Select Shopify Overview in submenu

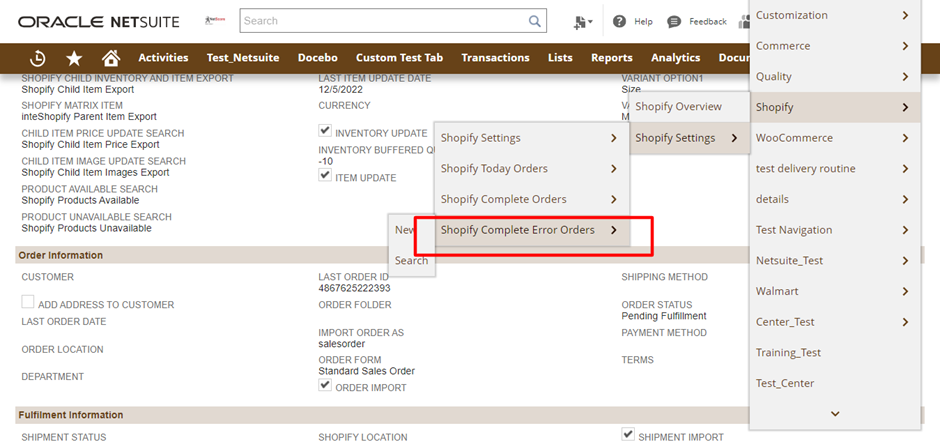(x=689, y=107)
